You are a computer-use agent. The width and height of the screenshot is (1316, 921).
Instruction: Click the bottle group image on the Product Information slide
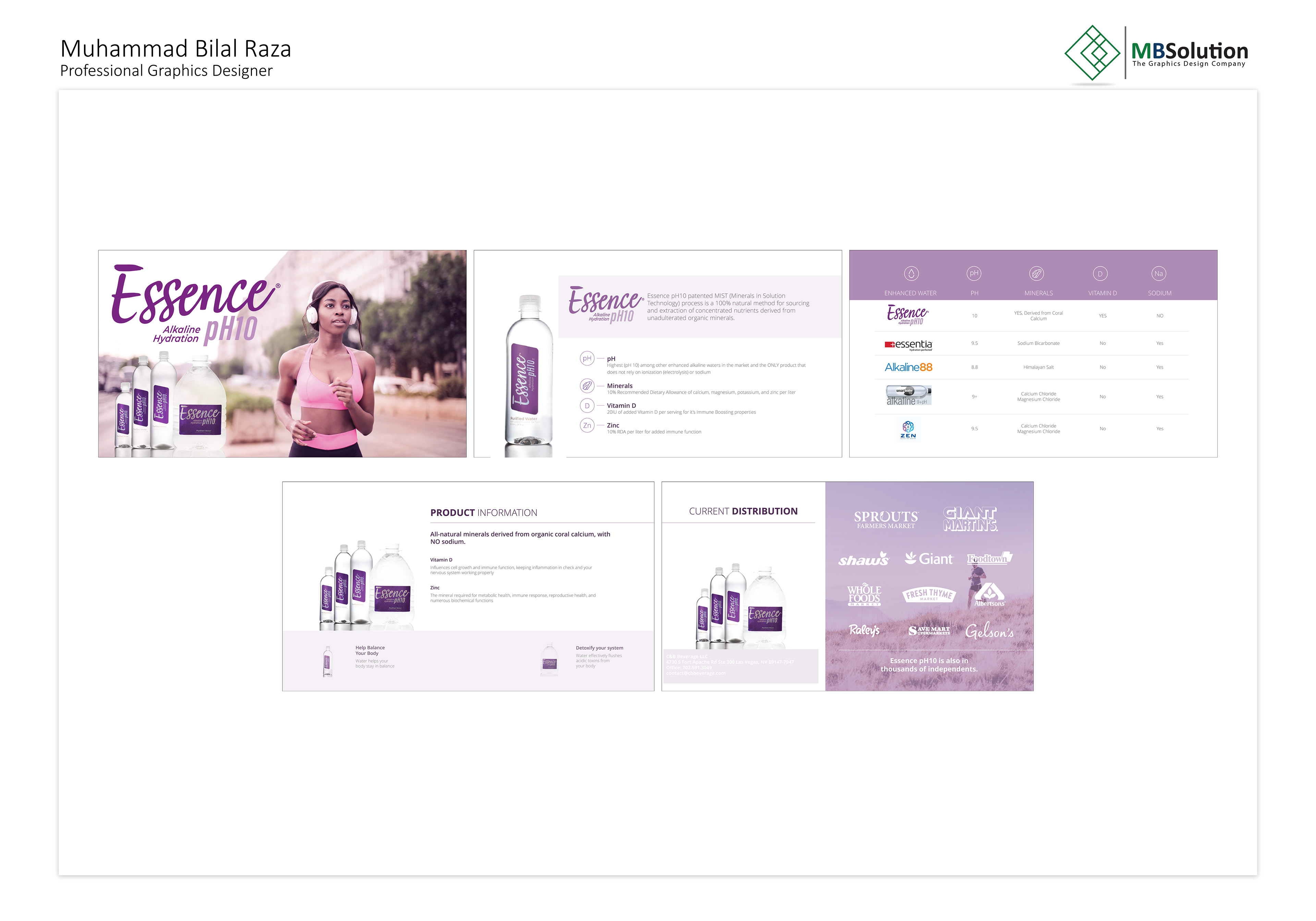pyautogui.click(x=367, y=585)
